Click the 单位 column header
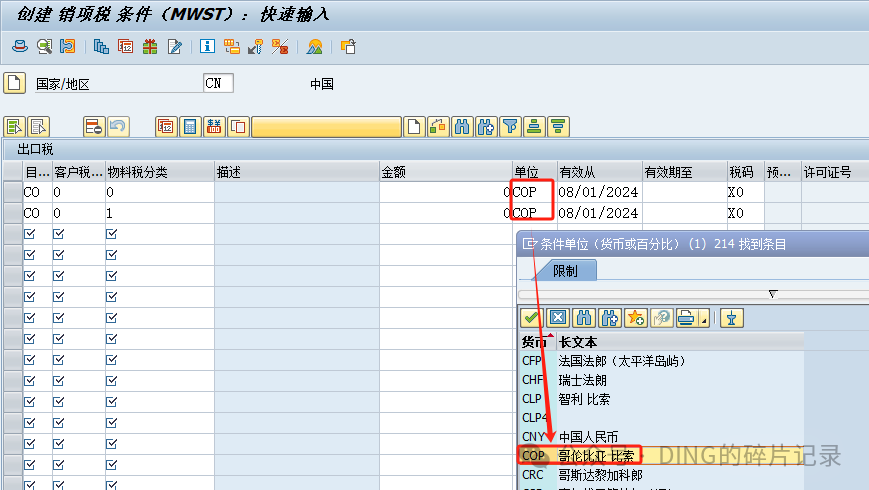 coord(534,172)
